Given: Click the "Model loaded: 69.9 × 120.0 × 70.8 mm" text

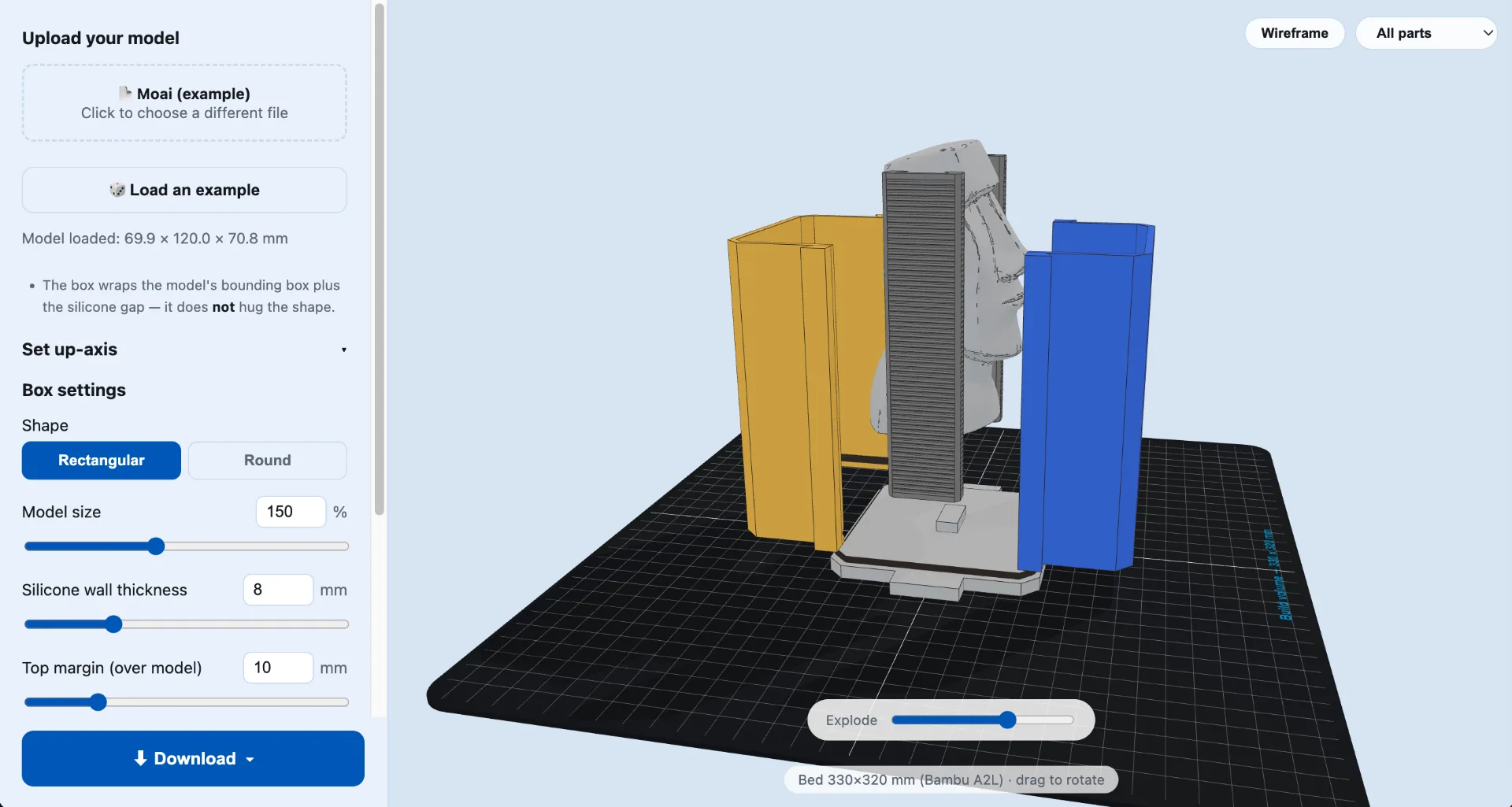Looking at the screenshot, I should pyautogui.click(x=155, y=239).
